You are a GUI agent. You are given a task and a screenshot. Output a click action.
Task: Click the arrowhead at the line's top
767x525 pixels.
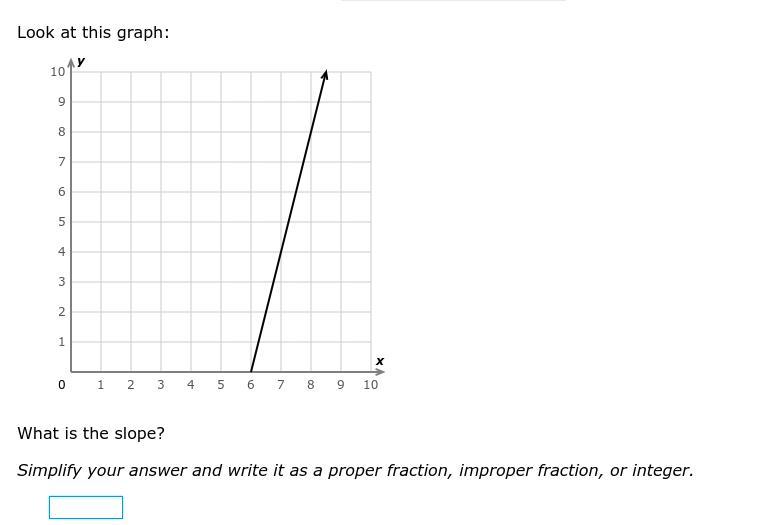click(325, 74)
